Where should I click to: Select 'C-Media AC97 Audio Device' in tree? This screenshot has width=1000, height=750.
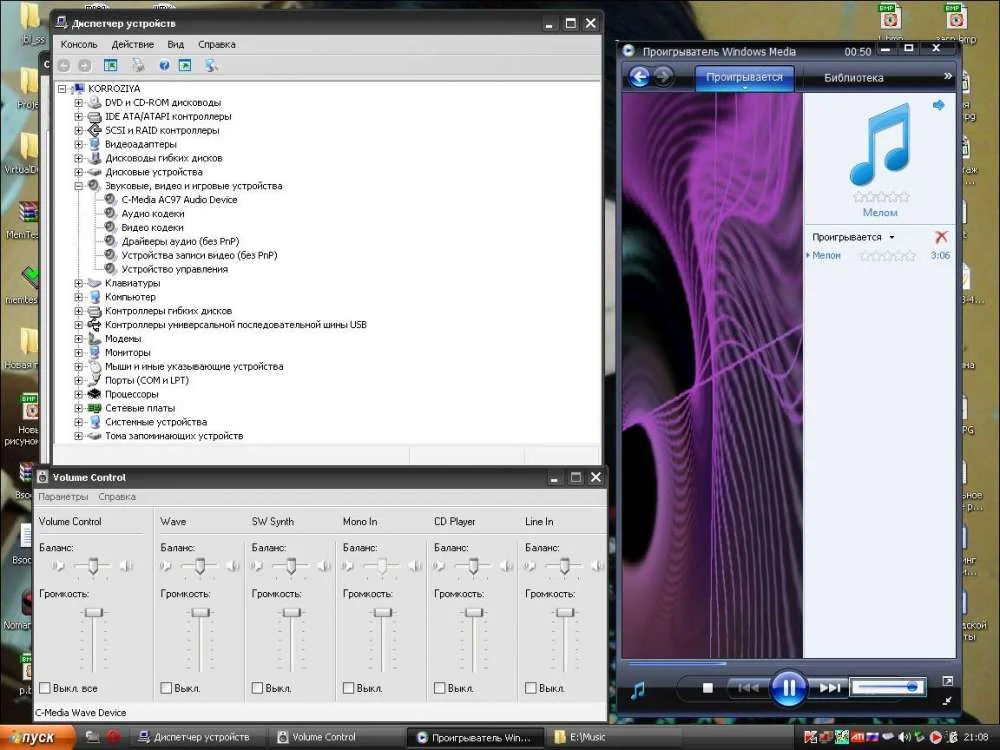pyautogui.click(x=179, y=200)
